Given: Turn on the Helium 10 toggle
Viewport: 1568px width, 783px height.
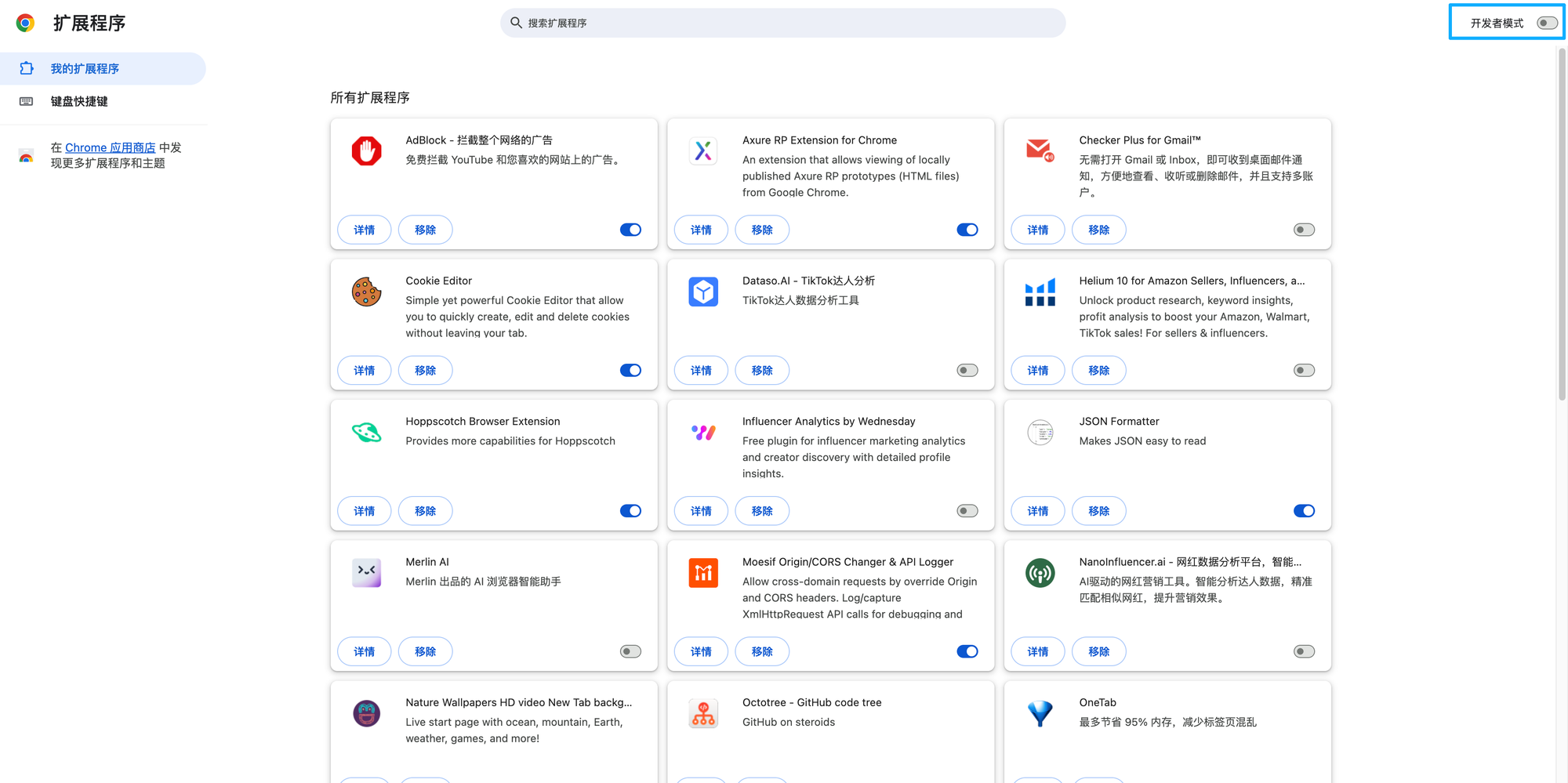Looking at the screenshot, I should [1304, 370].
